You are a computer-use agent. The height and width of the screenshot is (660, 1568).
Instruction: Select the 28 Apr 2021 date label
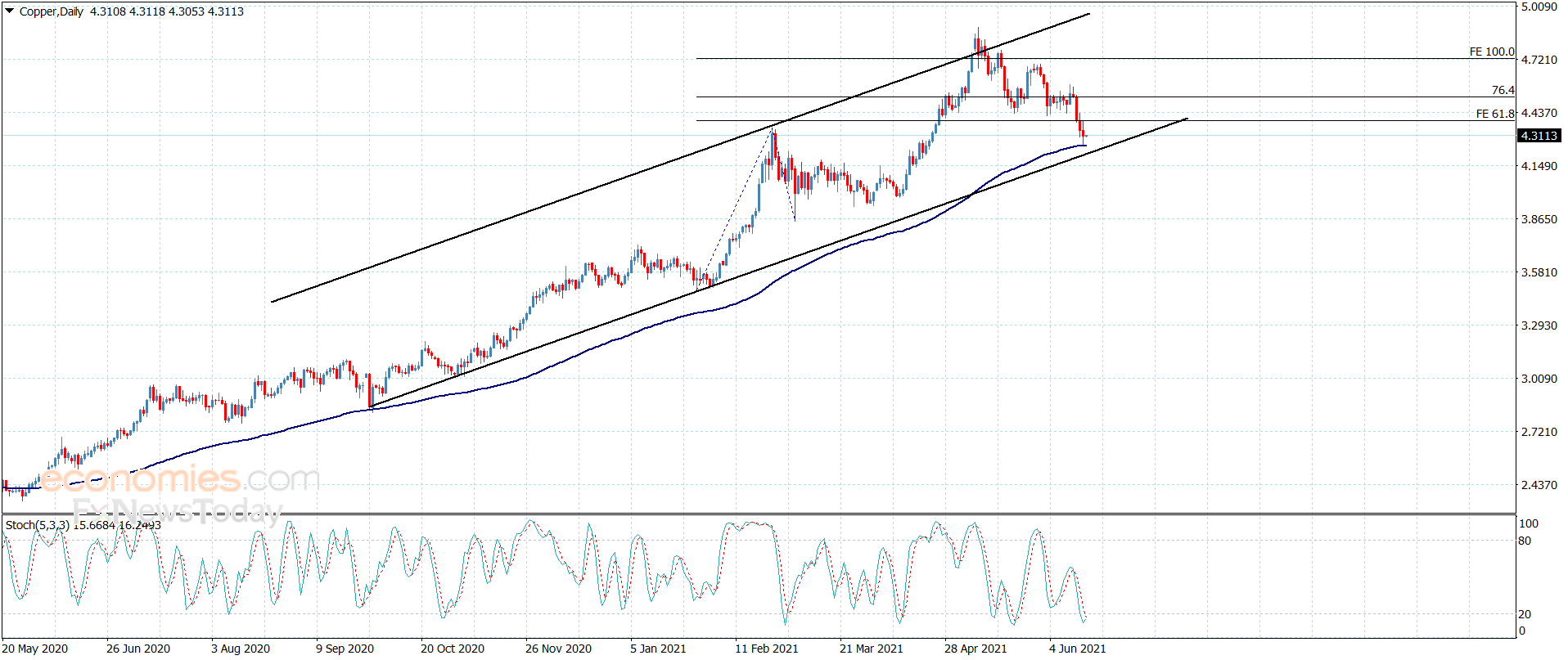975,649
